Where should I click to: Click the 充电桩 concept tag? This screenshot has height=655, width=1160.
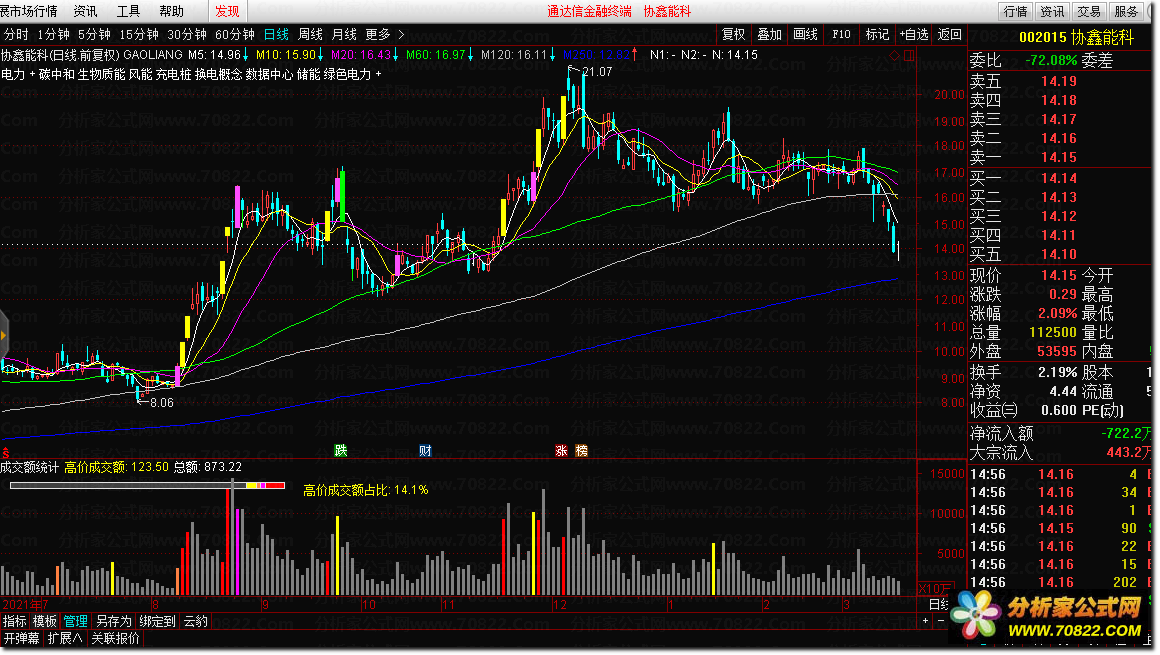pyautogui.click(x=174, y=74)
